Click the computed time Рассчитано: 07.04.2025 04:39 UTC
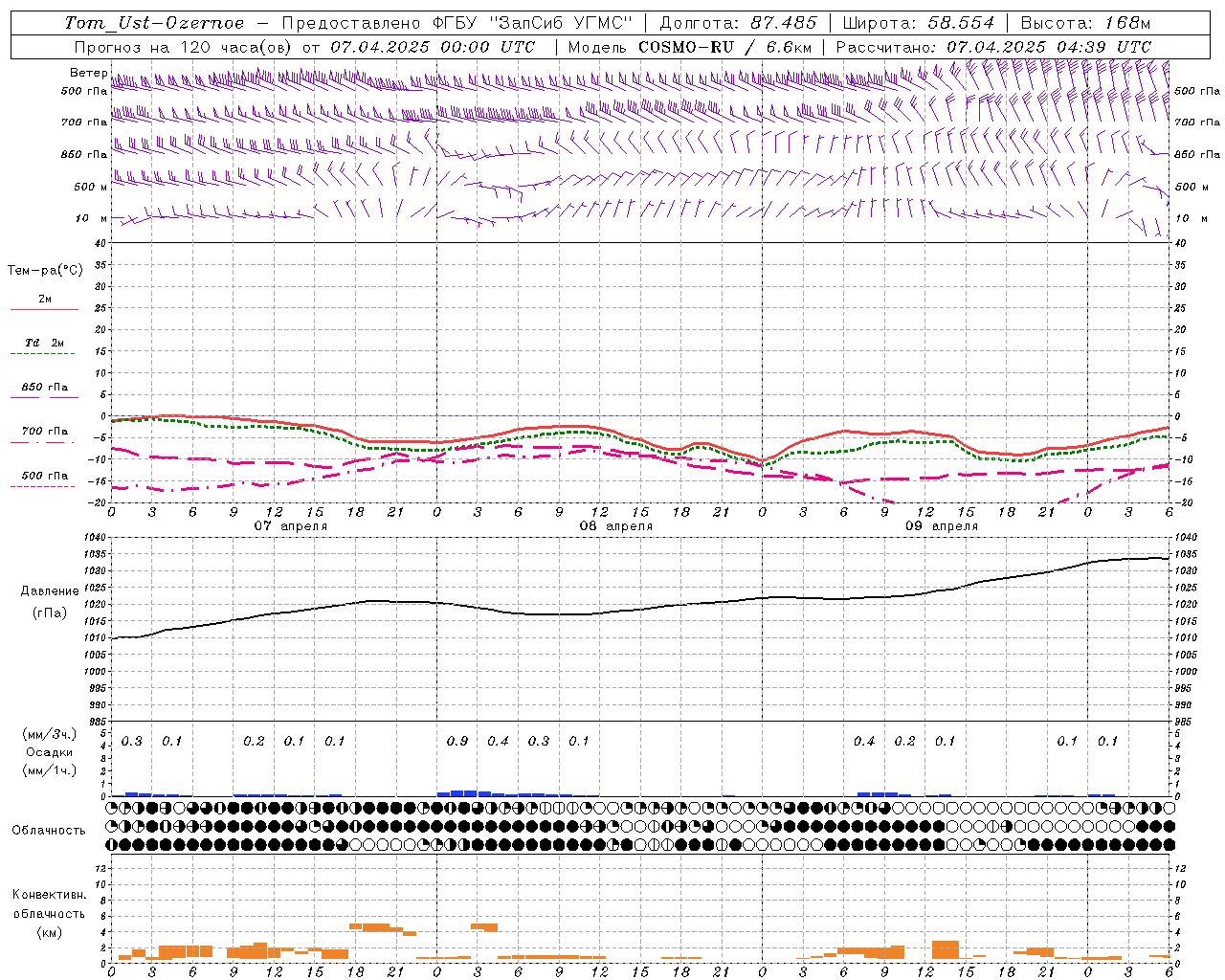This screenshot has width=1225, height=980. [993, 47]
